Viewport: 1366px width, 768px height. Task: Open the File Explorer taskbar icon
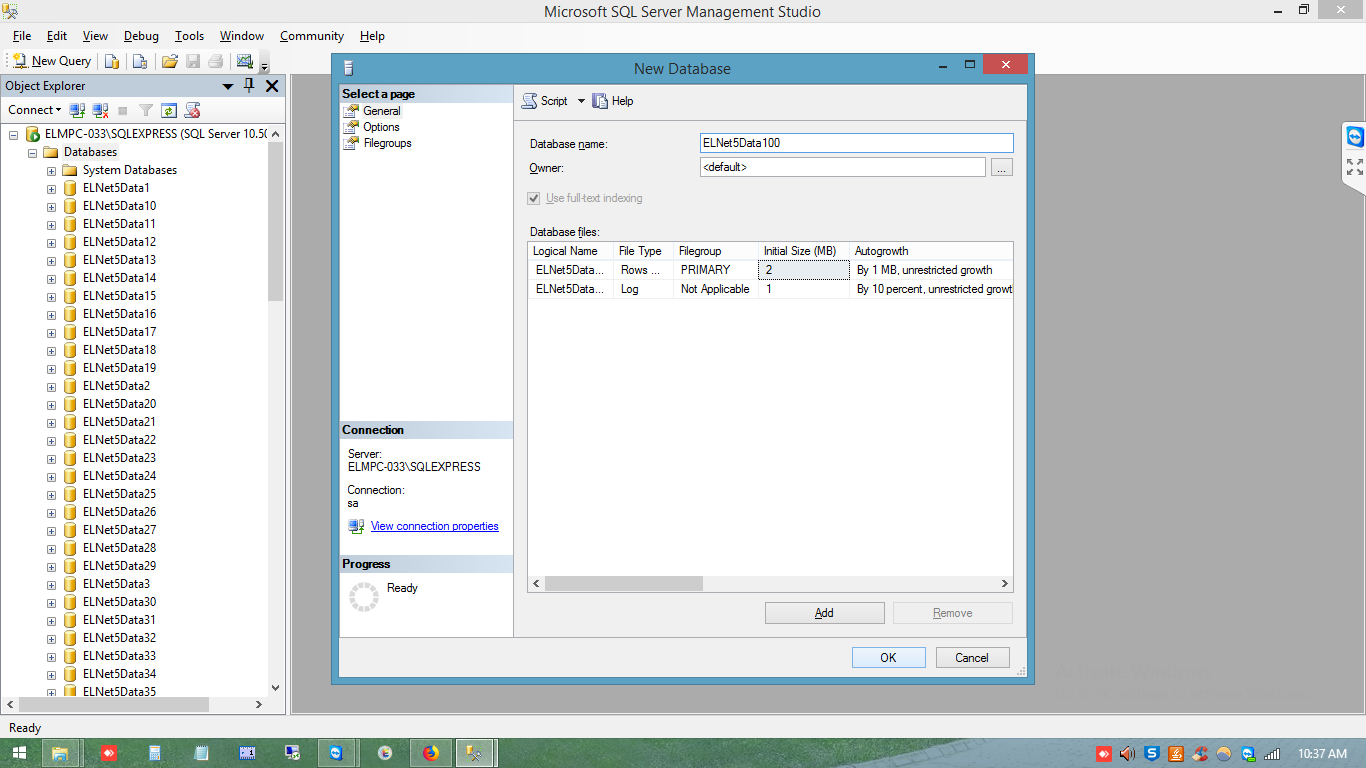coord(61,753)
